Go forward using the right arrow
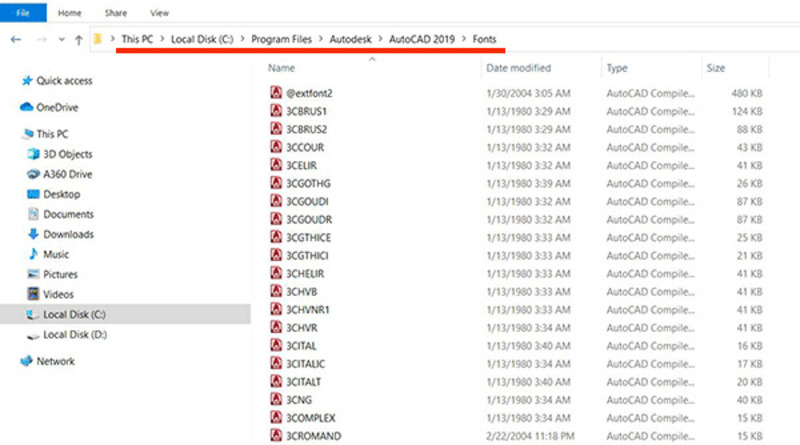The image size is (800, 445). tap(41, 39)
